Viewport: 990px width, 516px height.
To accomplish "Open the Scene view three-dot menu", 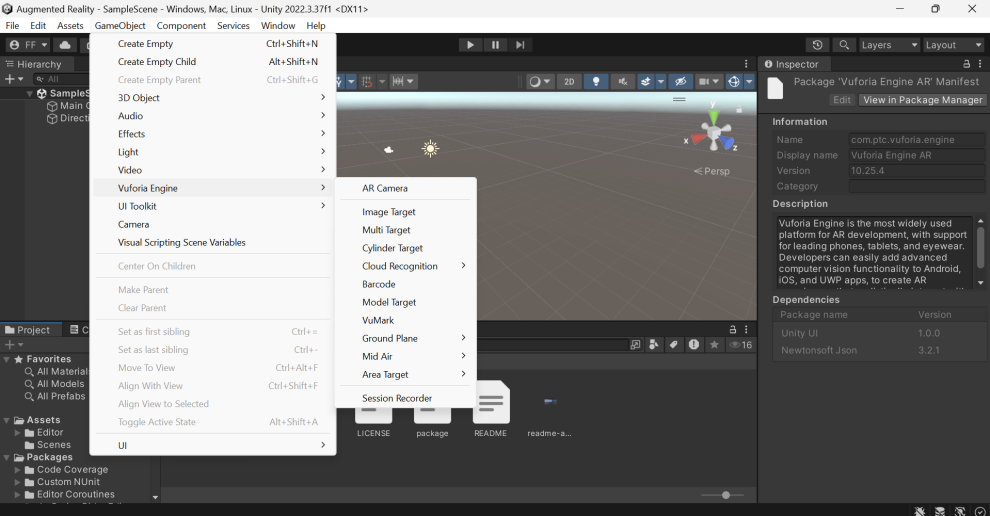I will coord(746,64).
